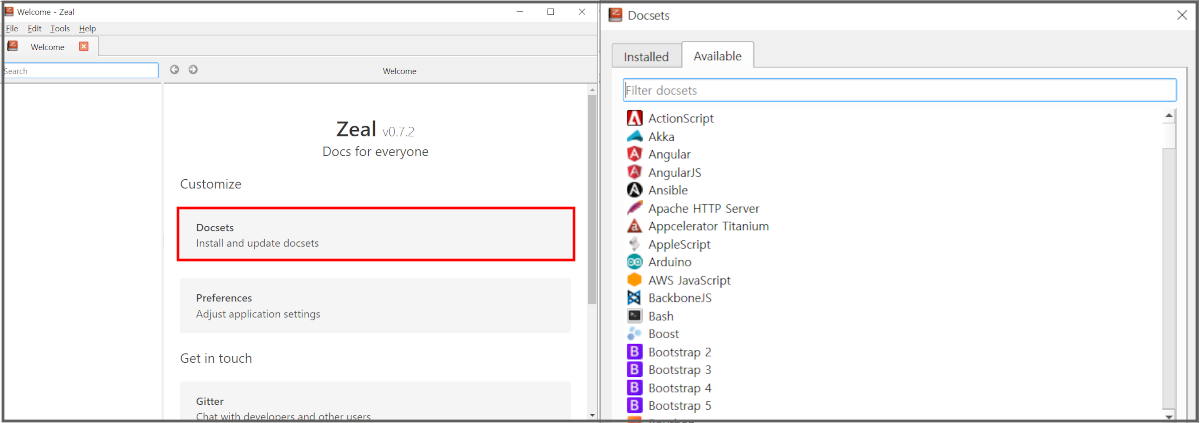Select the ActionScript list entry

681,118
